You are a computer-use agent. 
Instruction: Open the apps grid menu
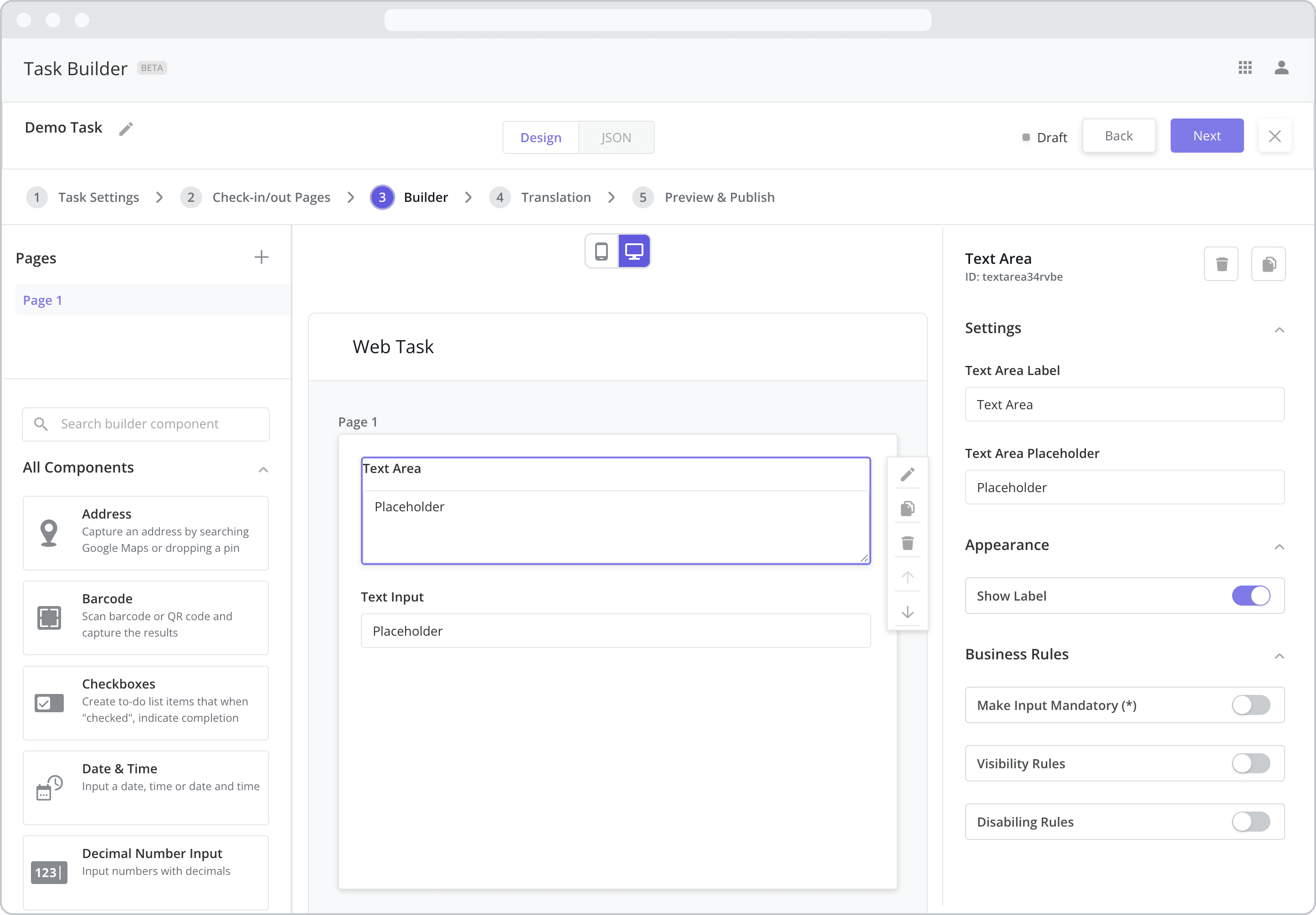tap(1245, 67)
